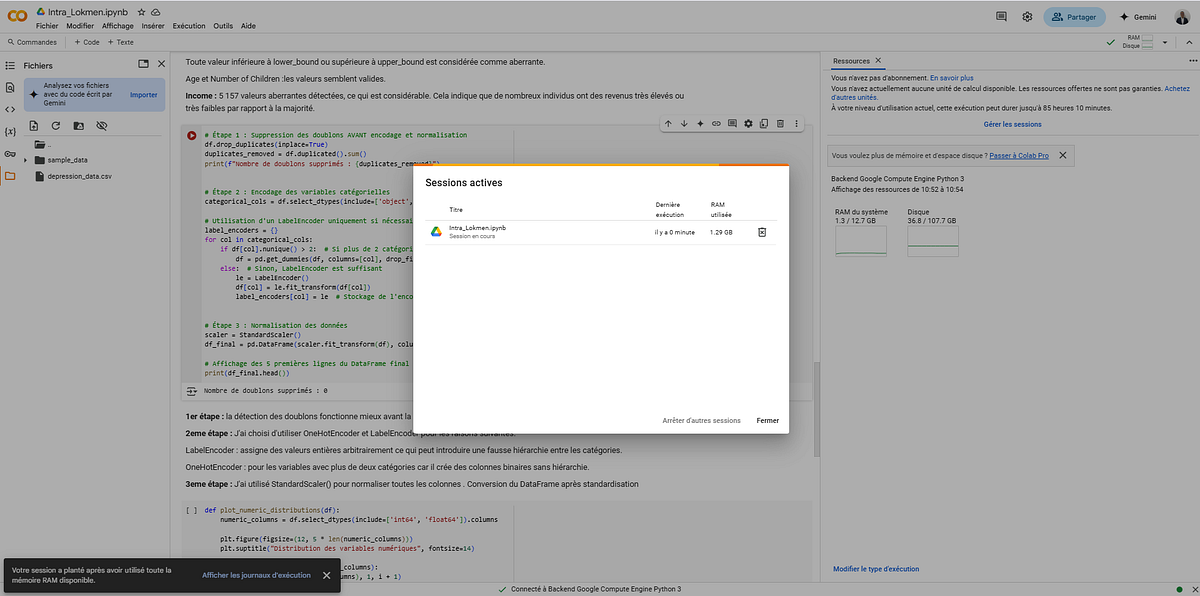Click the RAM du système usage graph

click(x=860, y=241)
